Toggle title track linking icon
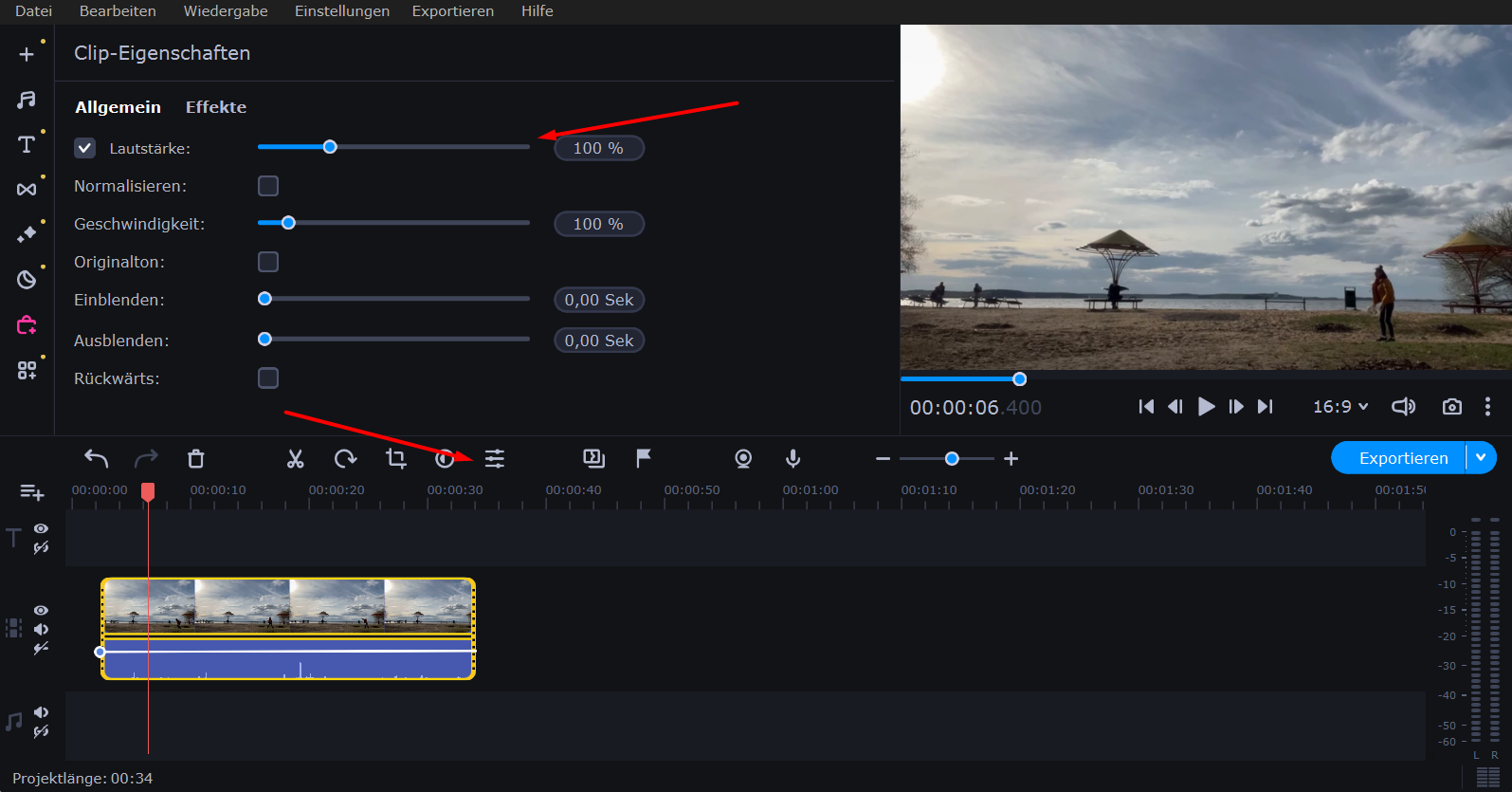Screen dimensions: 1512x792 pos(41,548)
